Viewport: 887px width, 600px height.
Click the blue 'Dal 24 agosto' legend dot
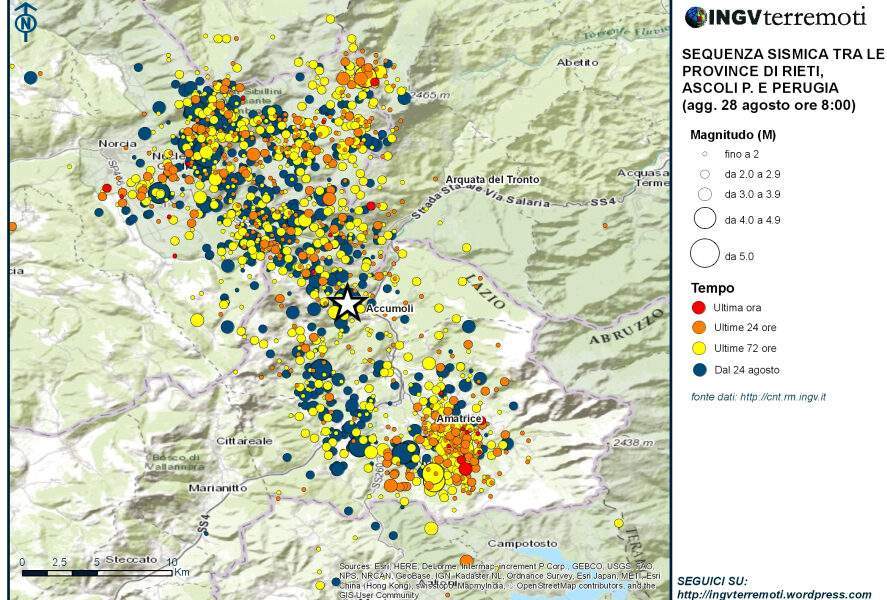coord(700,370)
